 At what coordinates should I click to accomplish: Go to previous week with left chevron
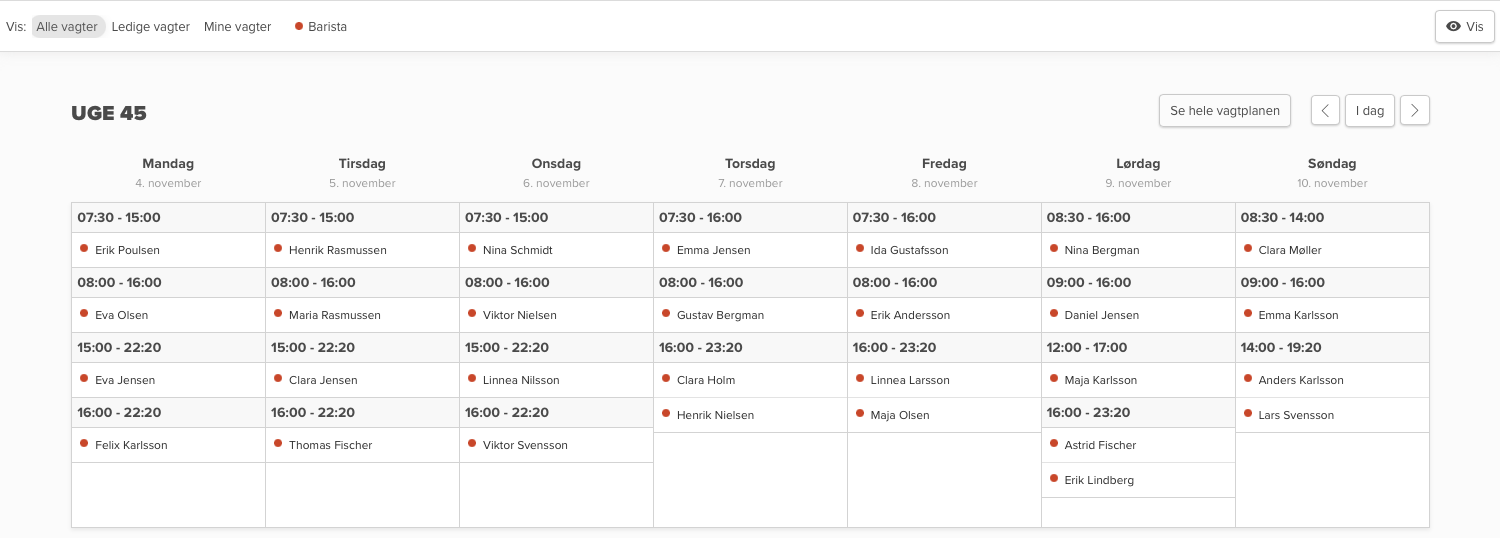pyautogui.click(x=1325, y=111)
